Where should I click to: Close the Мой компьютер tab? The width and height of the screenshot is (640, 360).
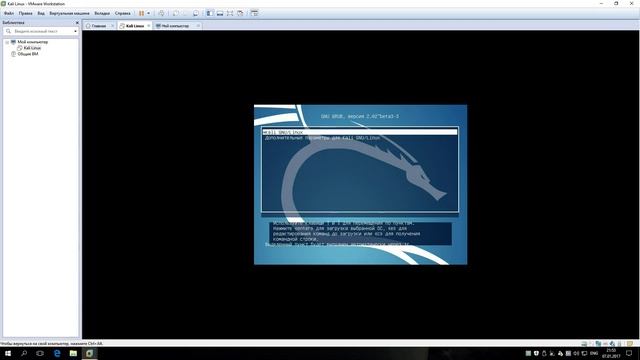click(x=198, y=26)
